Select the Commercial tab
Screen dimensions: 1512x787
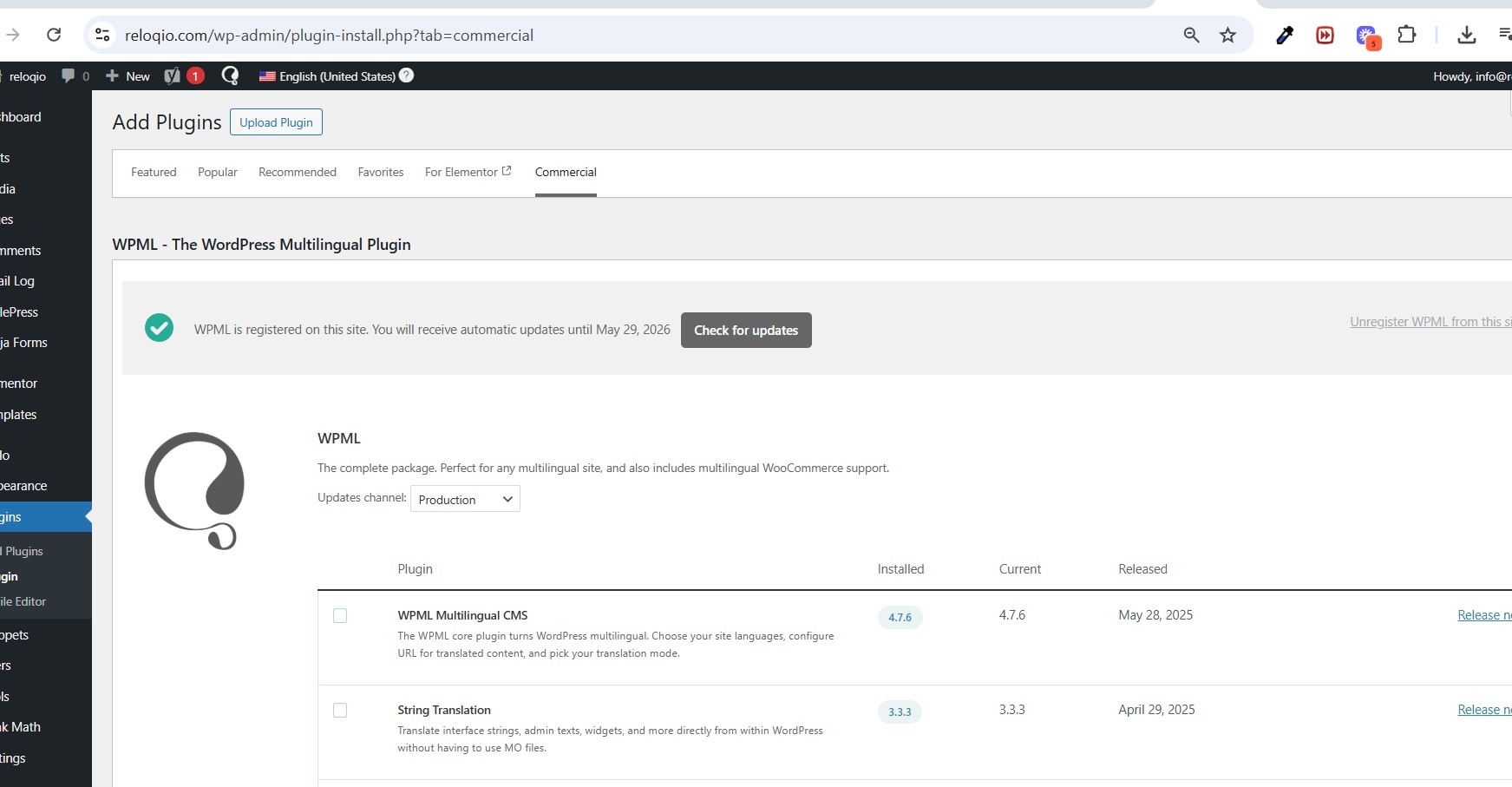click(x=566, y=172)
